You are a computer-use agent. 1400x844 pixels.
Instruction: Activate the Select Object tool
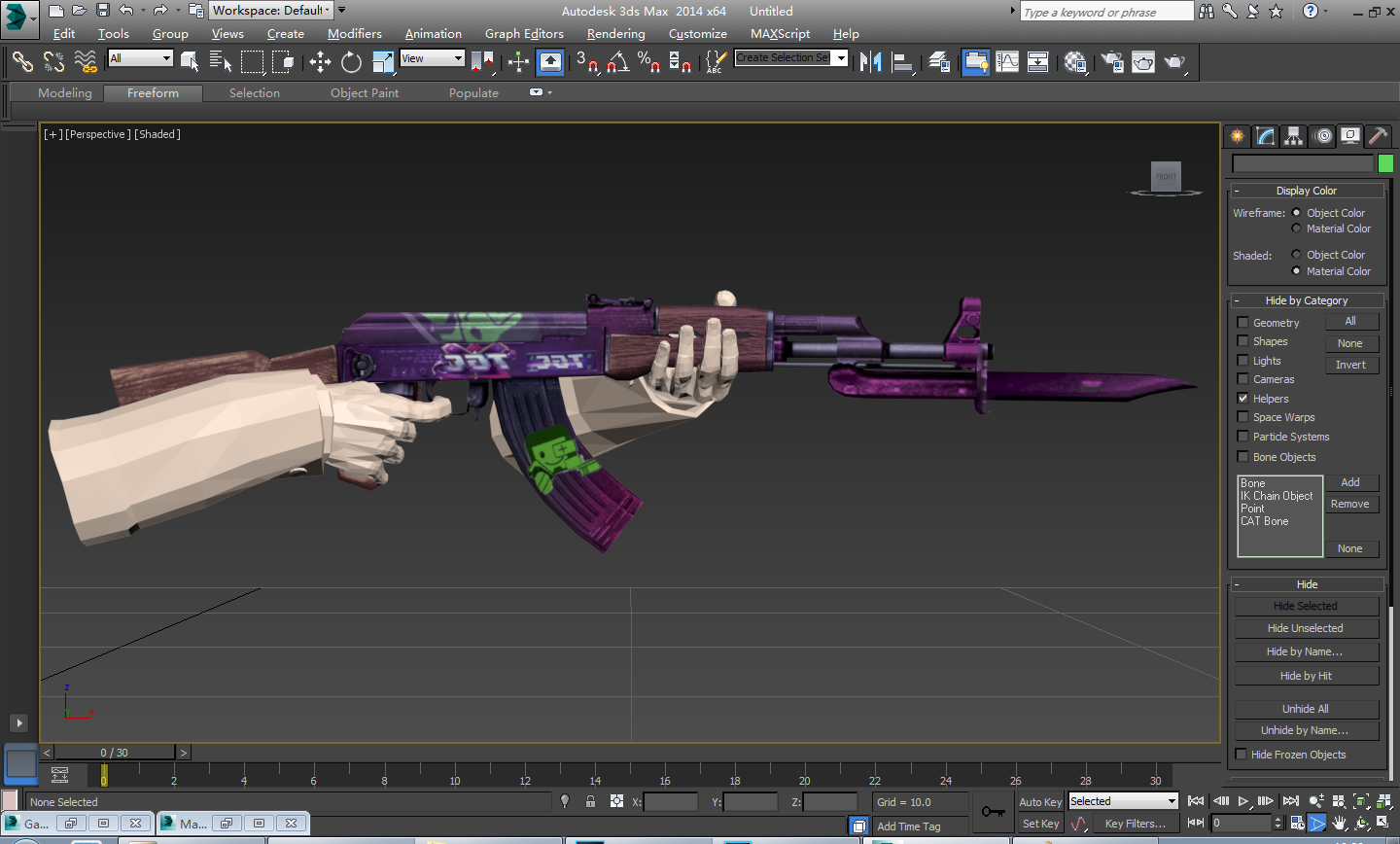[x=190, y=62]
